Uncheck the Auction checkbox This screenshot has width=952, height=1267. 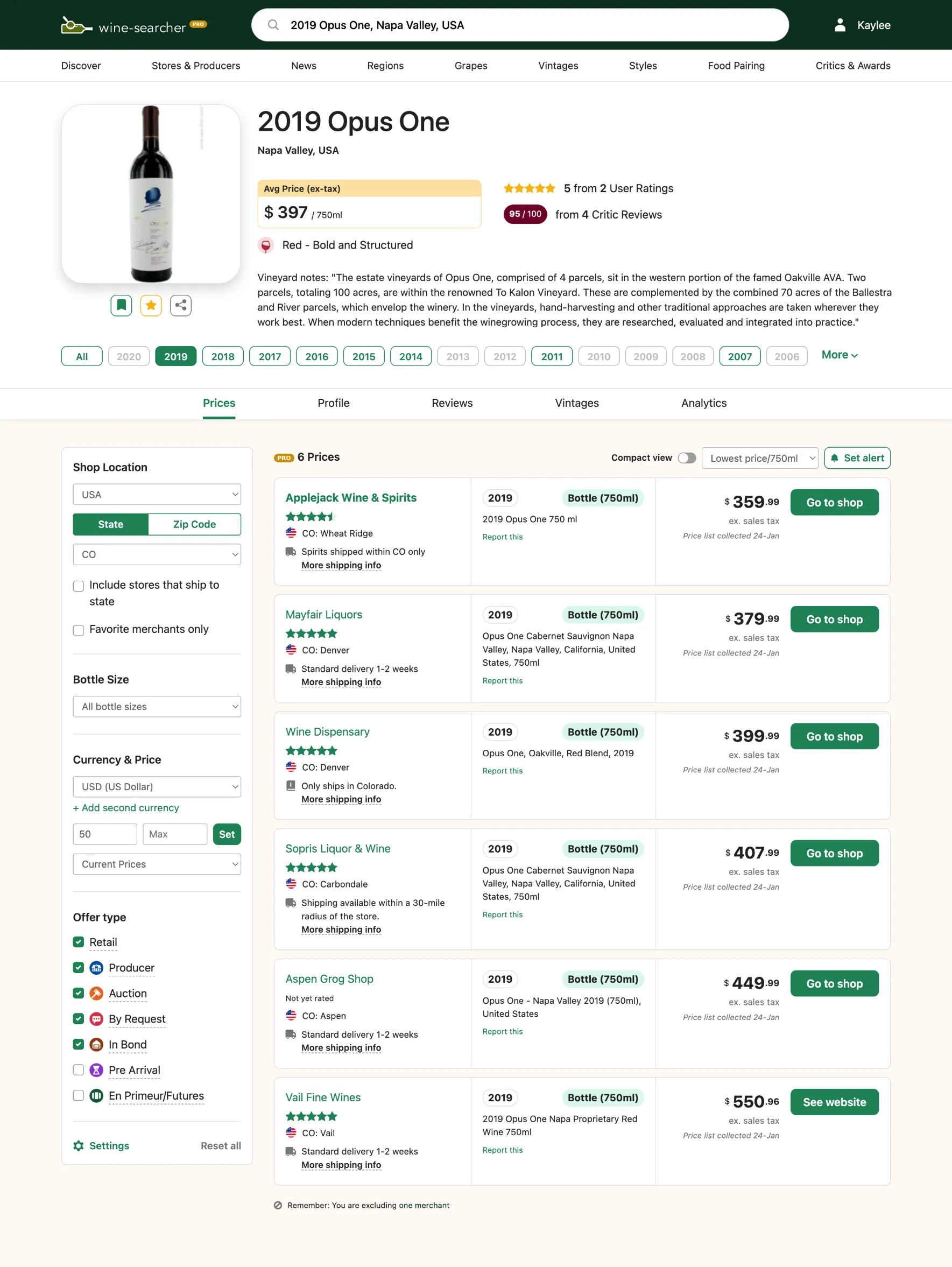pos(79,993)
